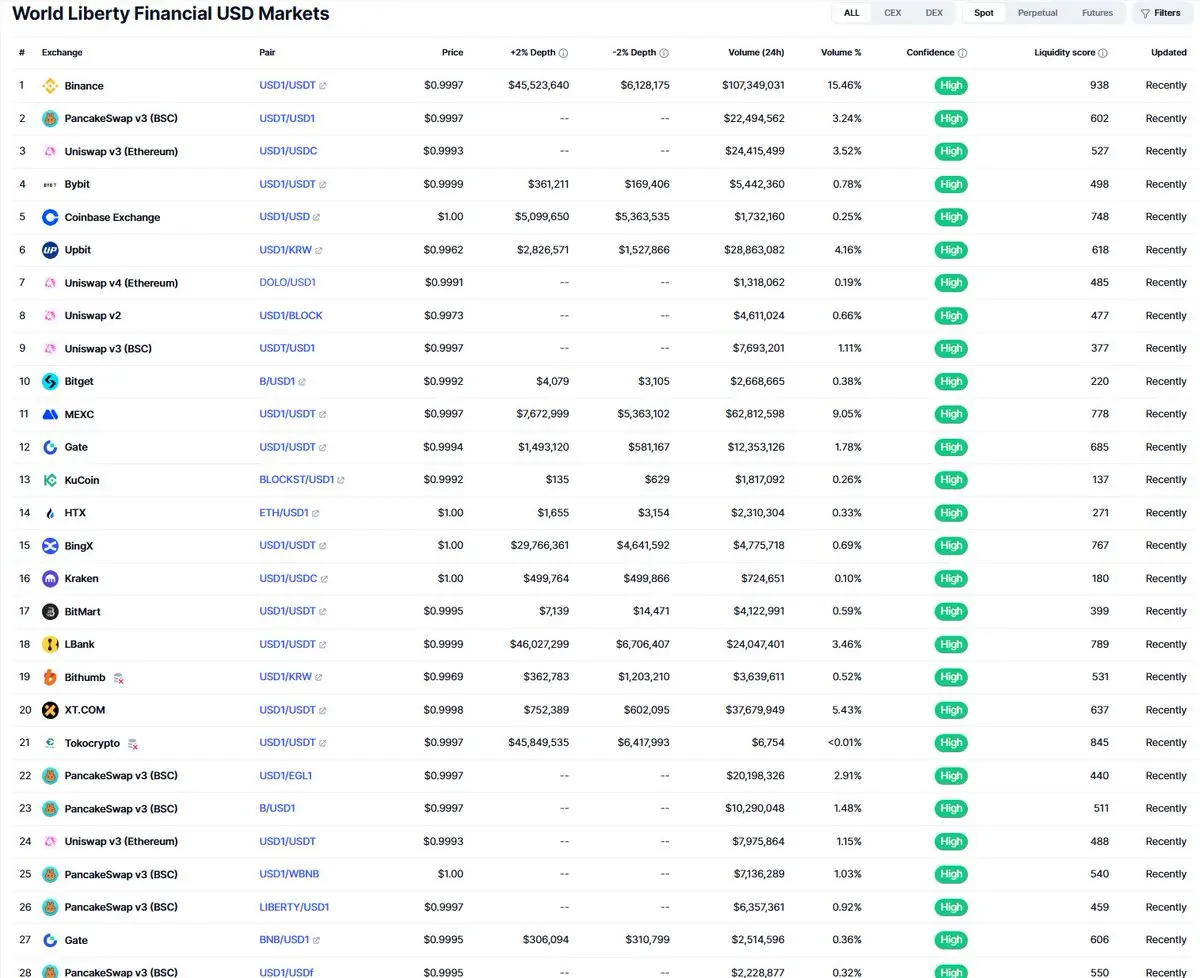The height and width of the screenshot is (978, 1200).
Task: Switch to the DEX tab
Action: [934, 13]
